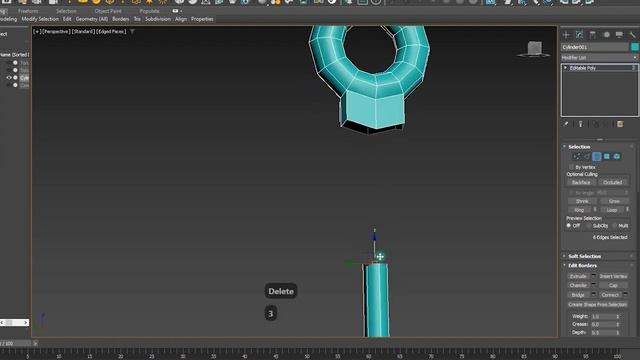Select Vertex sub-object selection mode
Image resolution: width=640 pixels, height=360 pixels.
coord(577,156)
